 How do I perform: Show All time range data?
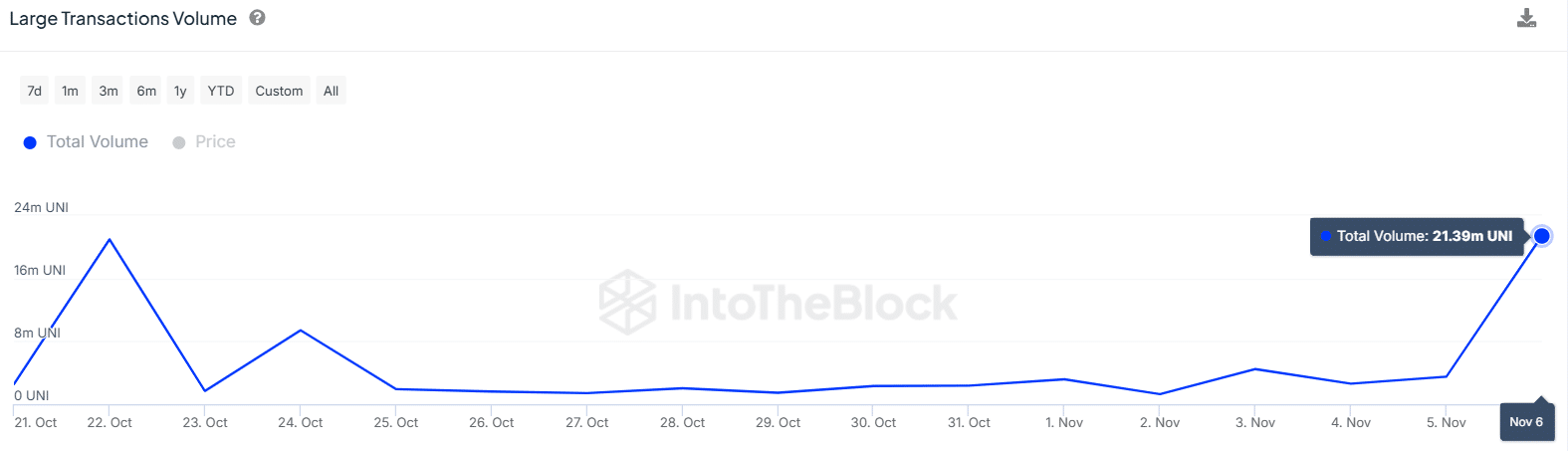coord(332,91)
